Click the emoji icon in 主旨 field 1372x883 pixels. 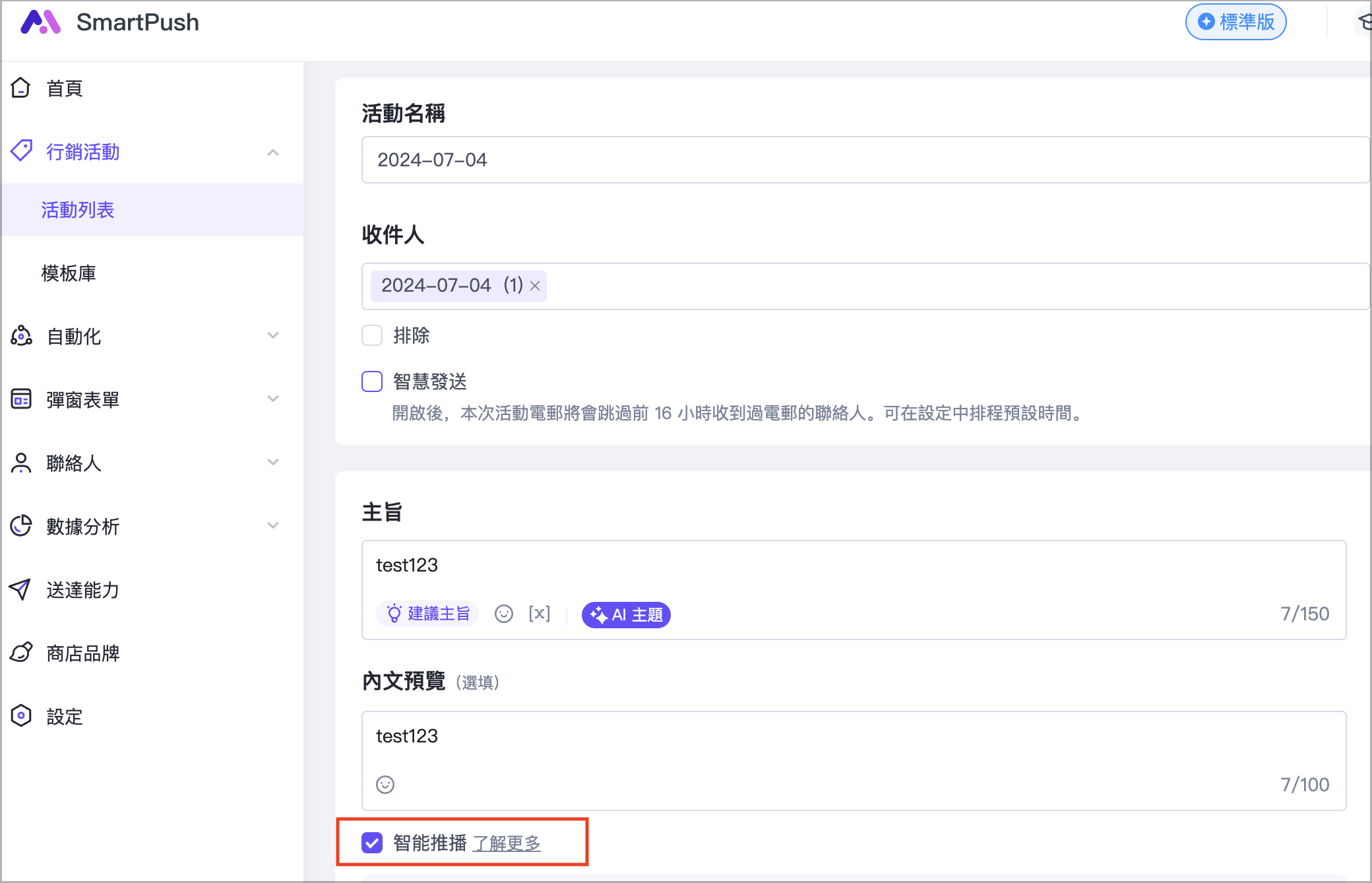tap(504, 614)
